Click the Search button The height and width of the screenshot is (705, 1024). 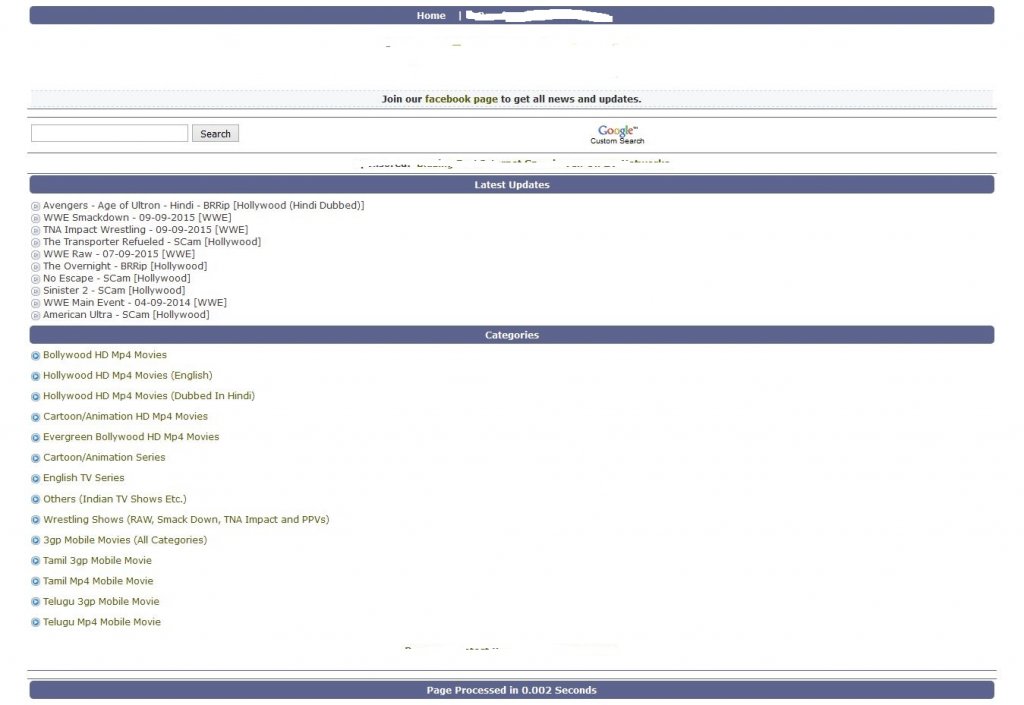coord(216,133)
